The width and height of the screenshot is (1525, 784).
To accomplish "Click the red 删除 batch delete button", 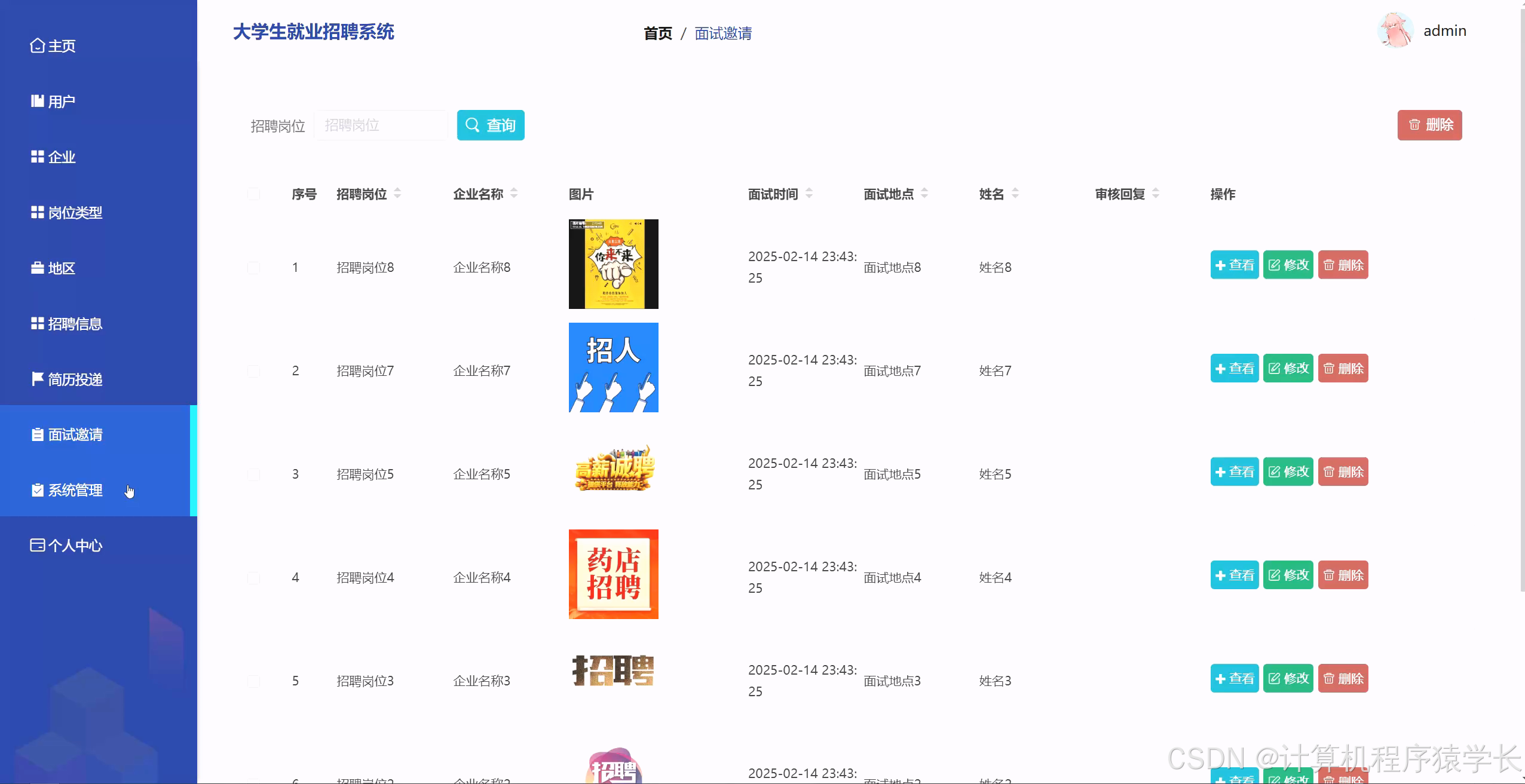I will [x=1429, y=125].
